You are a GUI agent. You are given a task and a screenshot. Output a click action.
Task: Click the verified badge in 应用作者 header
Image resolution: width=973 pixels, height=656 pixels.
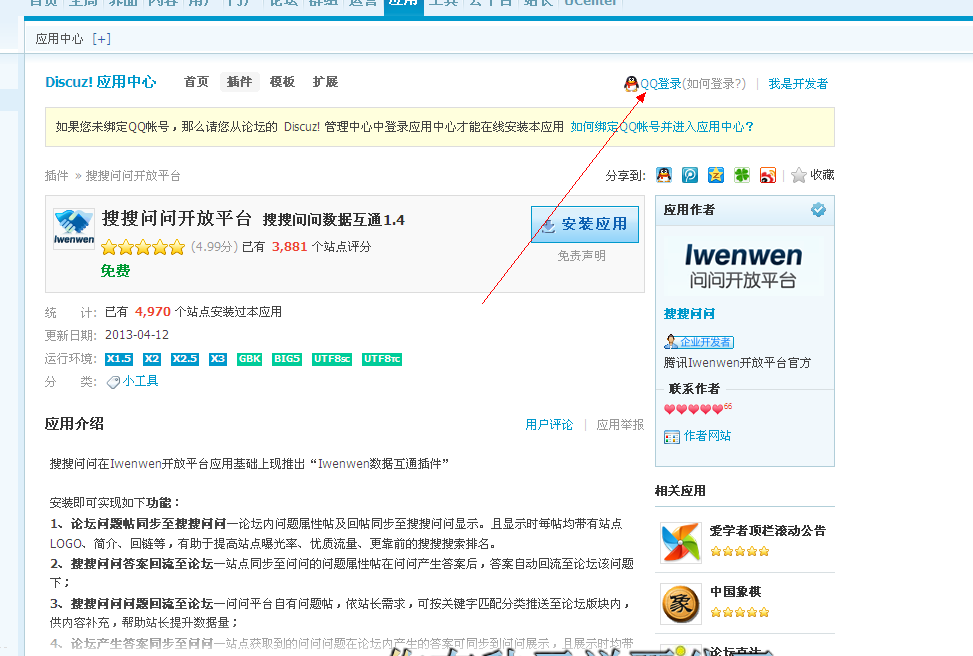pos(818,210)
